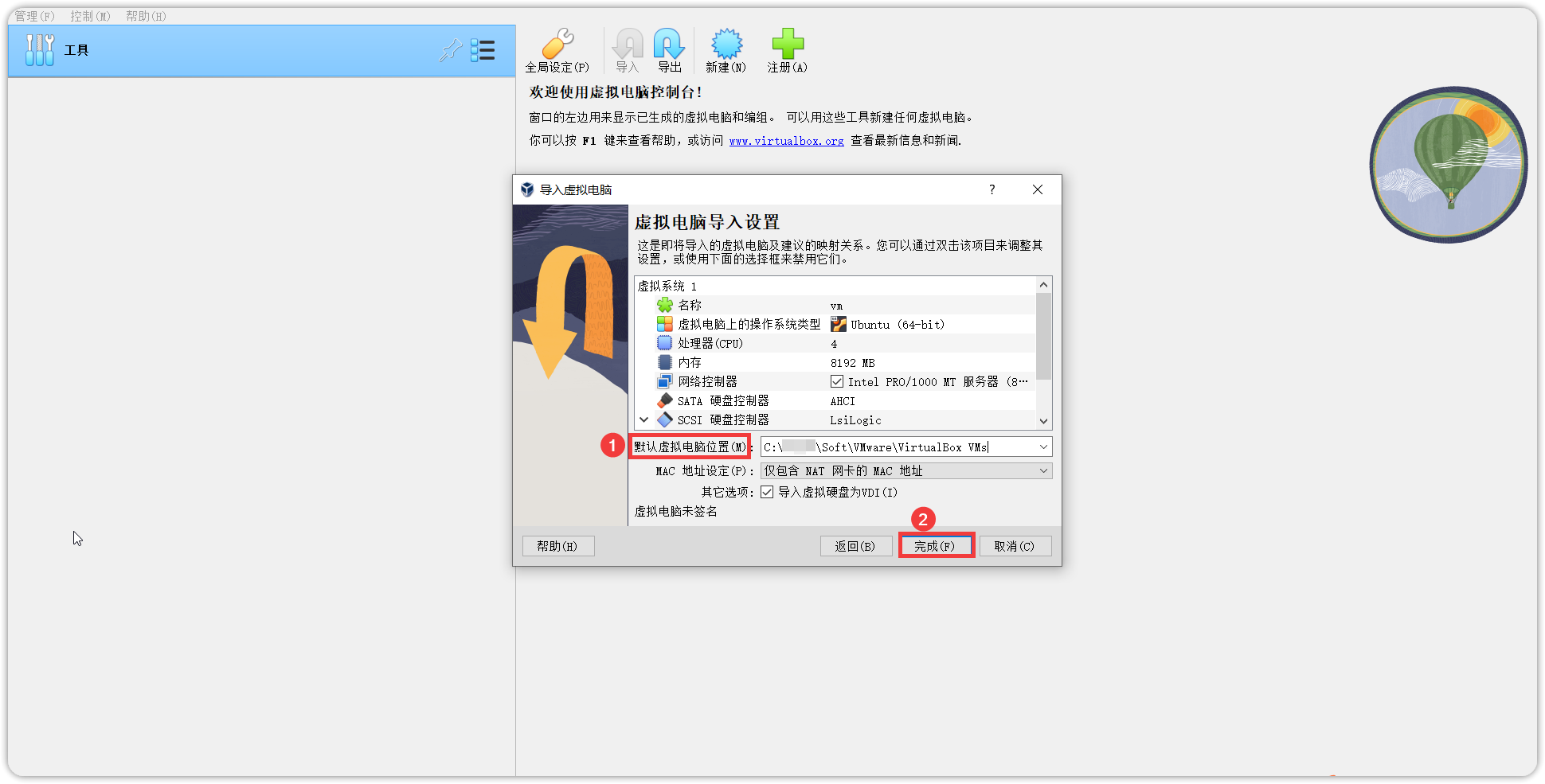1545x784 pixels.
Task: Click the 名称 row icon in appliance list
Action: (665, 305)
